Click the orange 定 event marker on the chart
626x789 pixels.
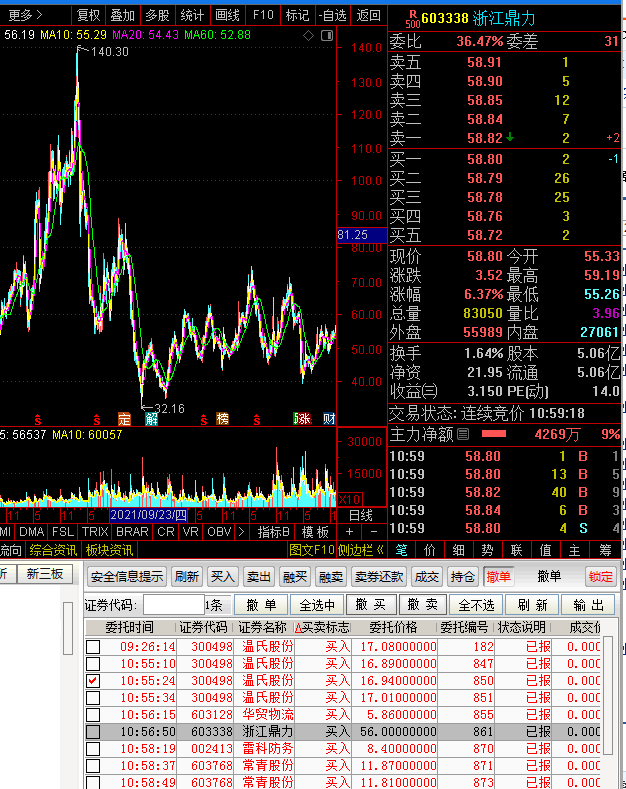[124, 419]
